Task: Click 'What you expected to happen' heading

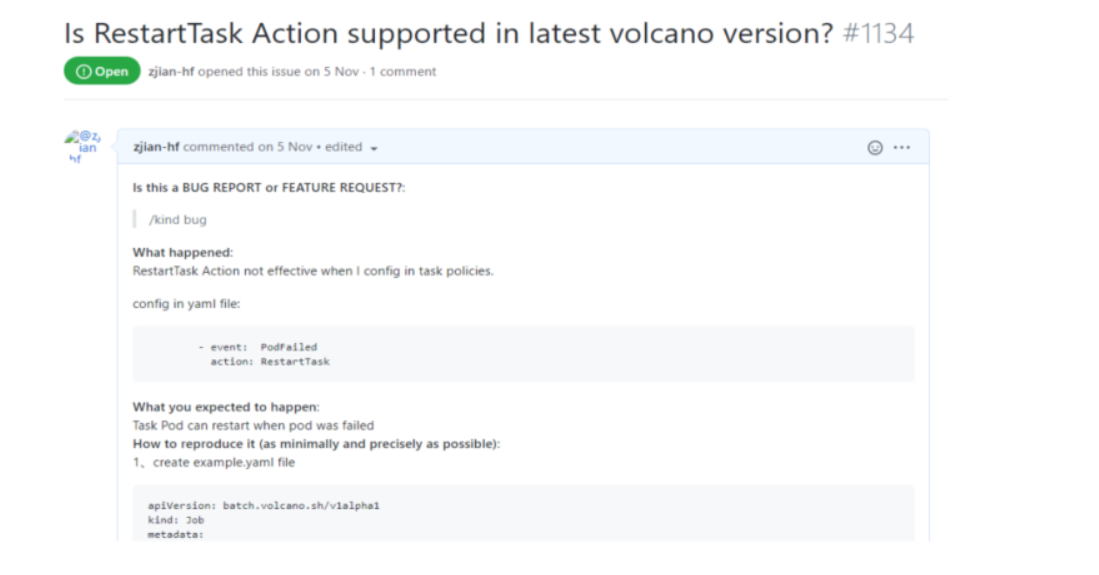Action: [x=226, y=407]
